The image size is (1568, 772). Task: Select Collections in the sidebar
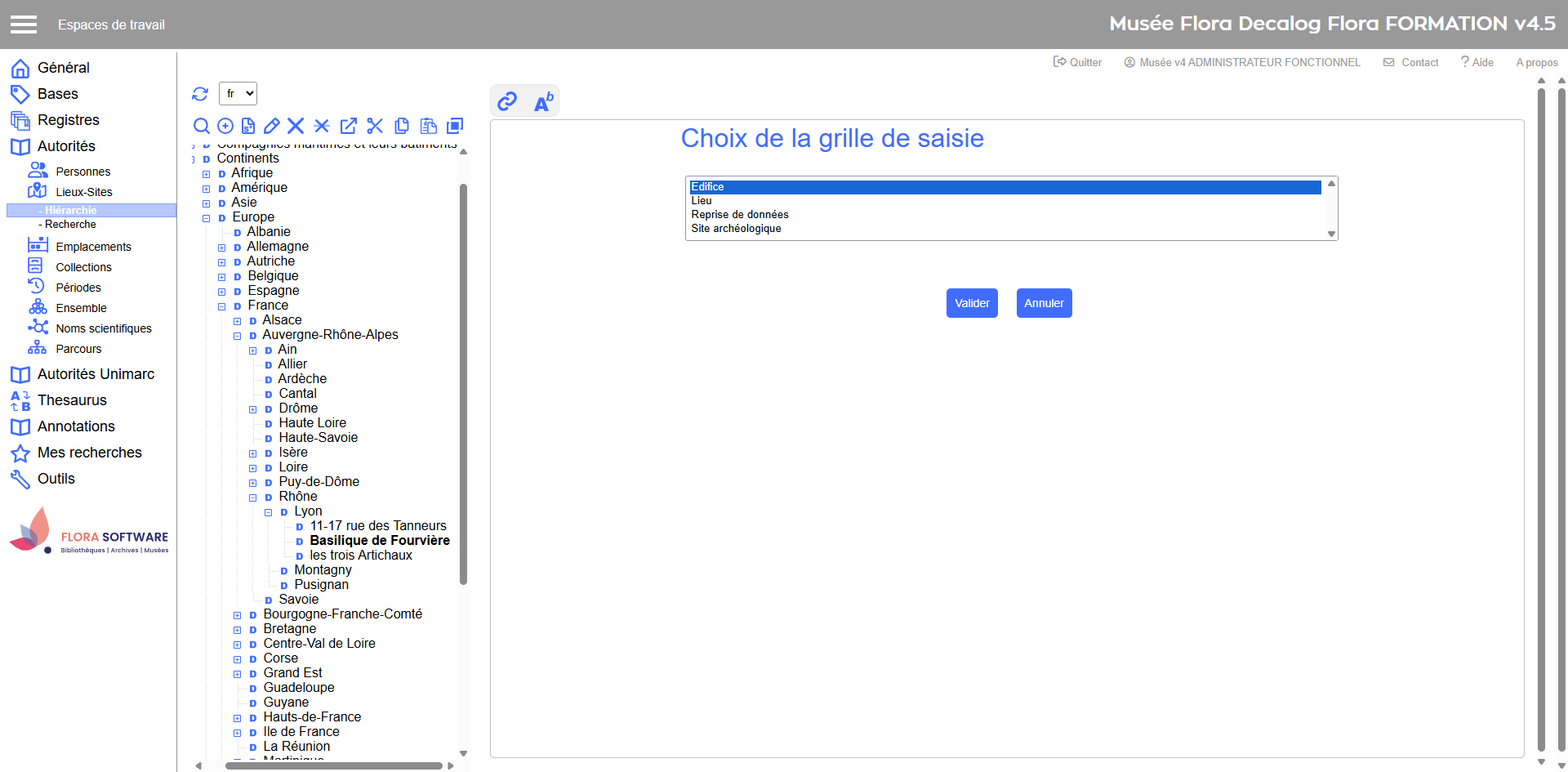coord(83,267)
